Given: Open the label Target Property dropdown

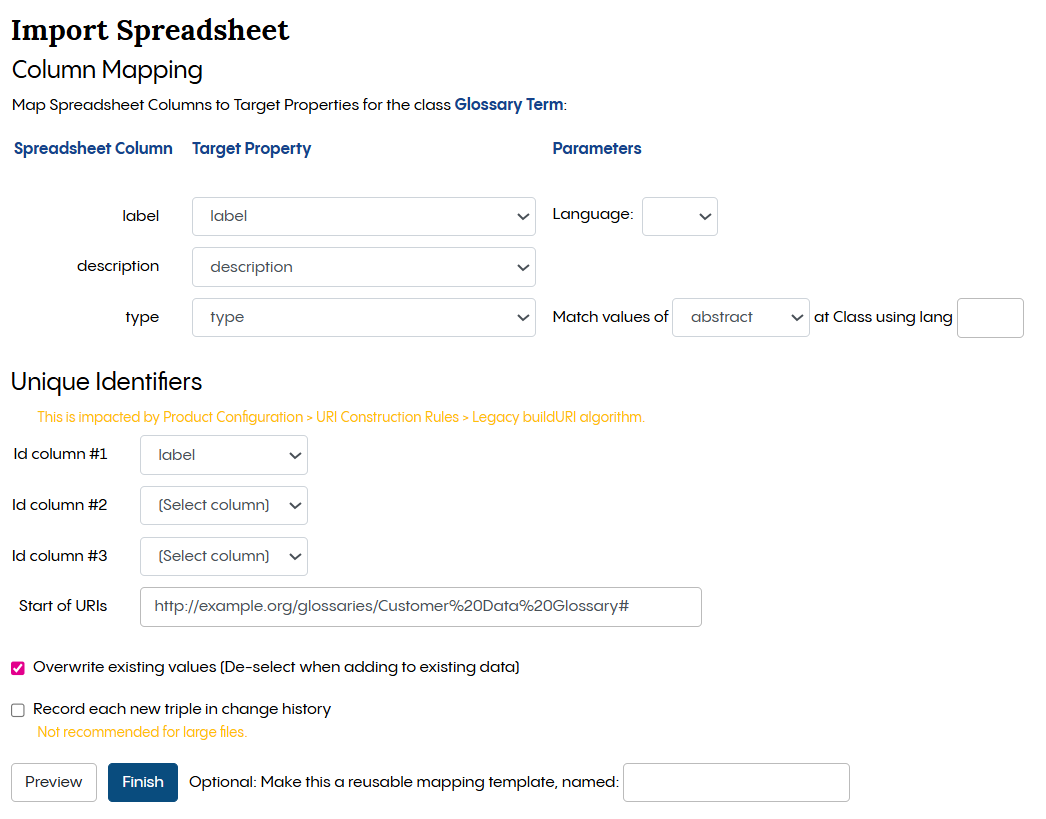Looking at the screenshot, I should pos(363,216).
